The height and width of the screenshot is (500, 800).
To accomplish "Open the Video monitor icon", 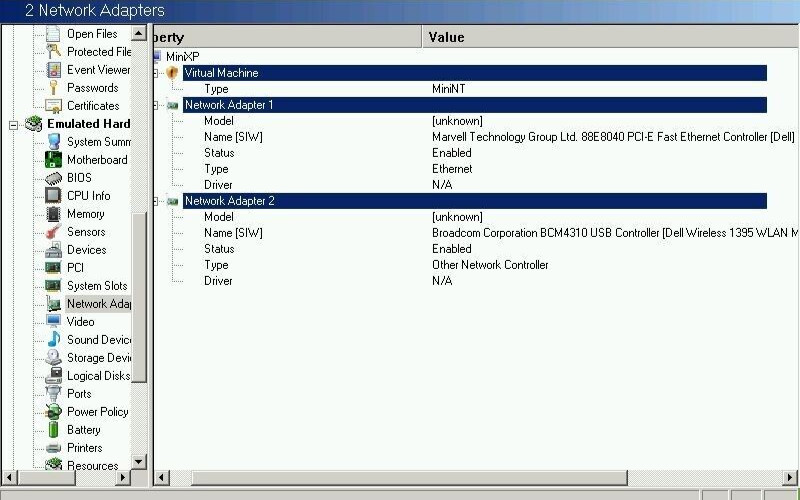I will 53,321.
